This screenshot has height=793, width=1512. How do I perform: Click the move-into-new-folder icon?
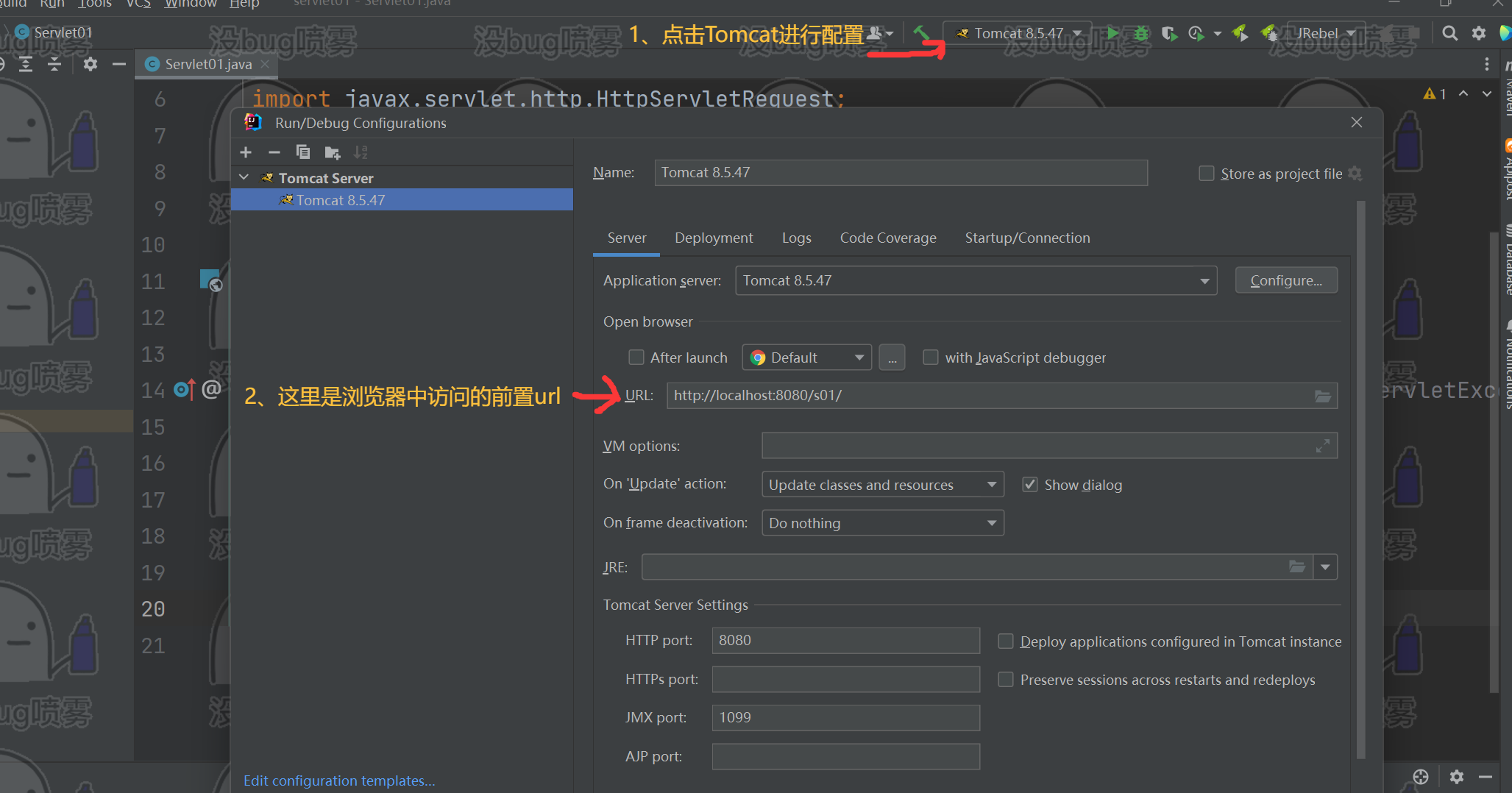(333, 153)
